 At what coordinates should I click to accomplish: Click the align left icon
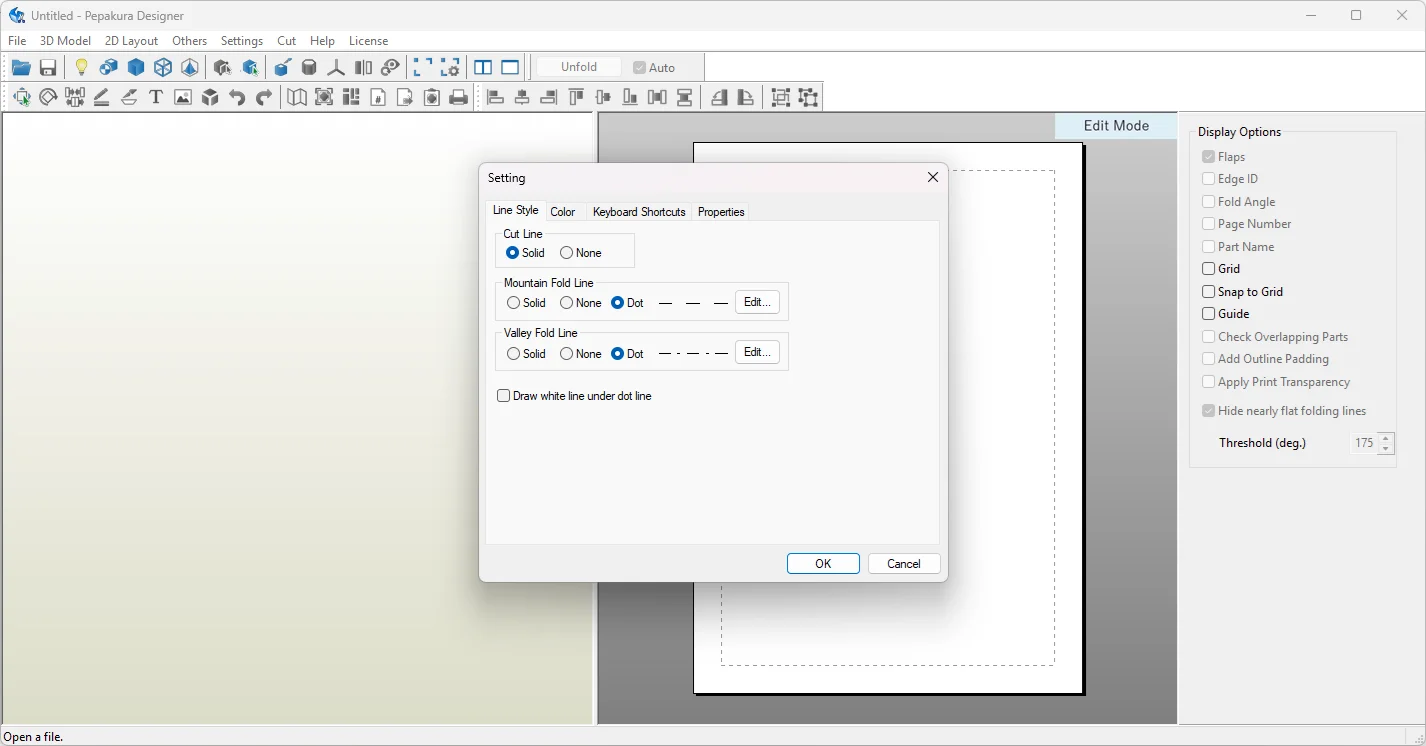(495, 97)
